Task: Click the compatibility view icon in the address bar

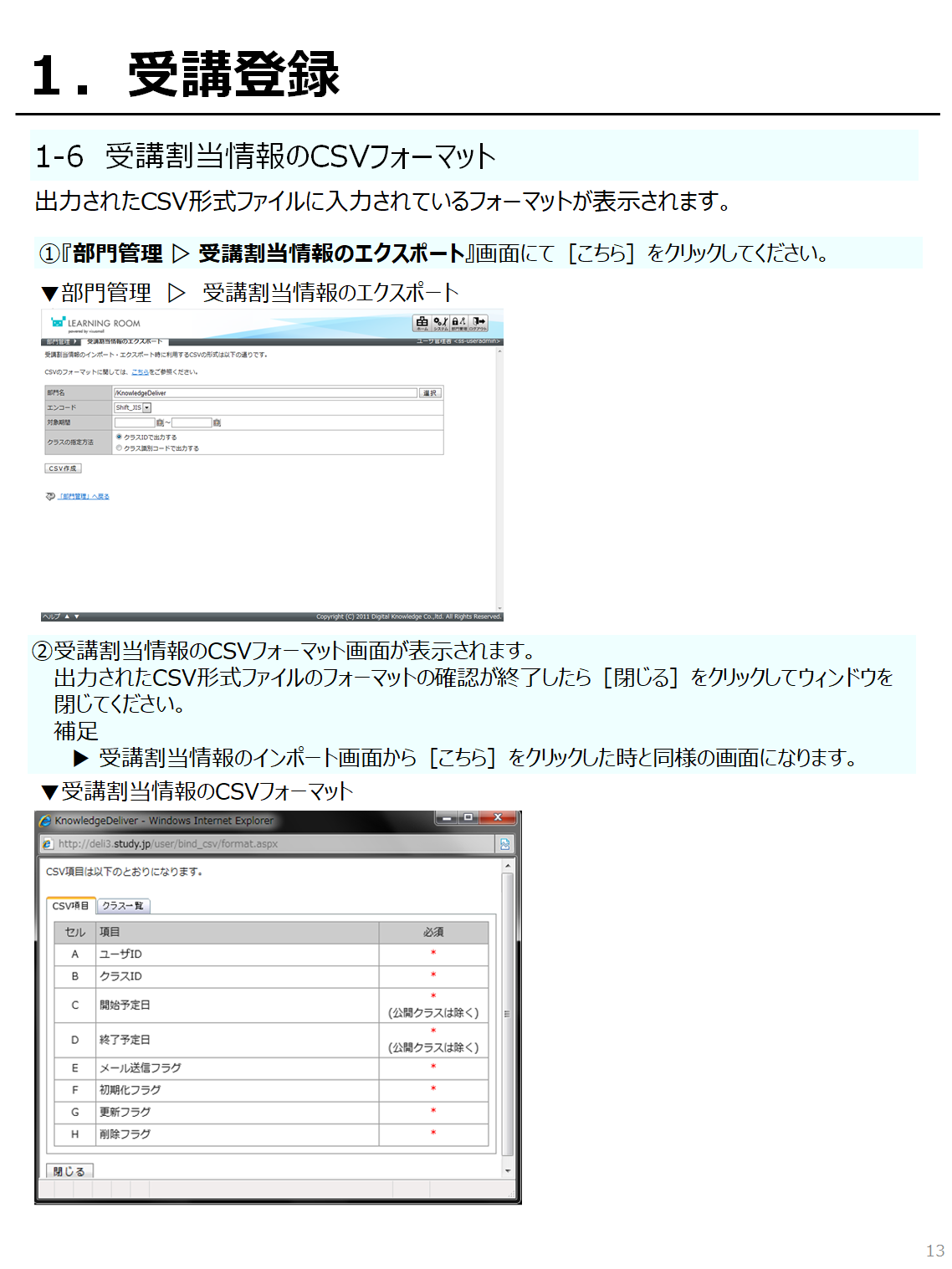Action: point(505,844)
